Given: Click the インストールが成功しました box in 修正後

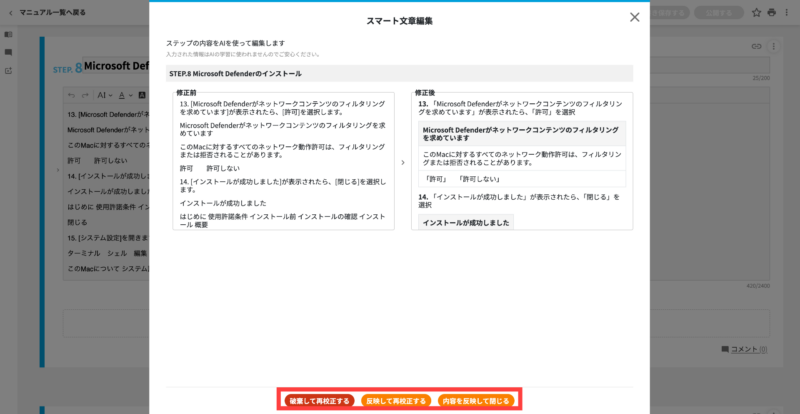Looking at the screenshot, I should tap(466, 223).
